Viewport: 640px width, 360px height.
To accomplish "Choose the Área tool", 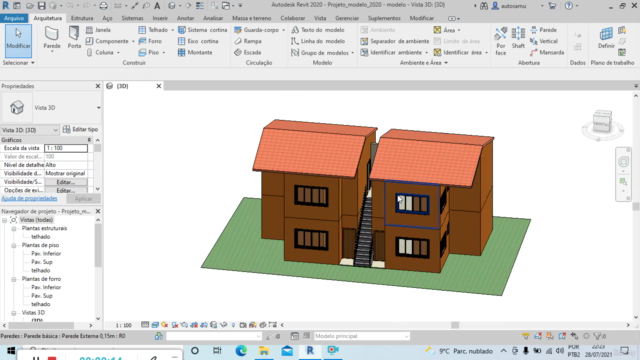I will [444, 30].
